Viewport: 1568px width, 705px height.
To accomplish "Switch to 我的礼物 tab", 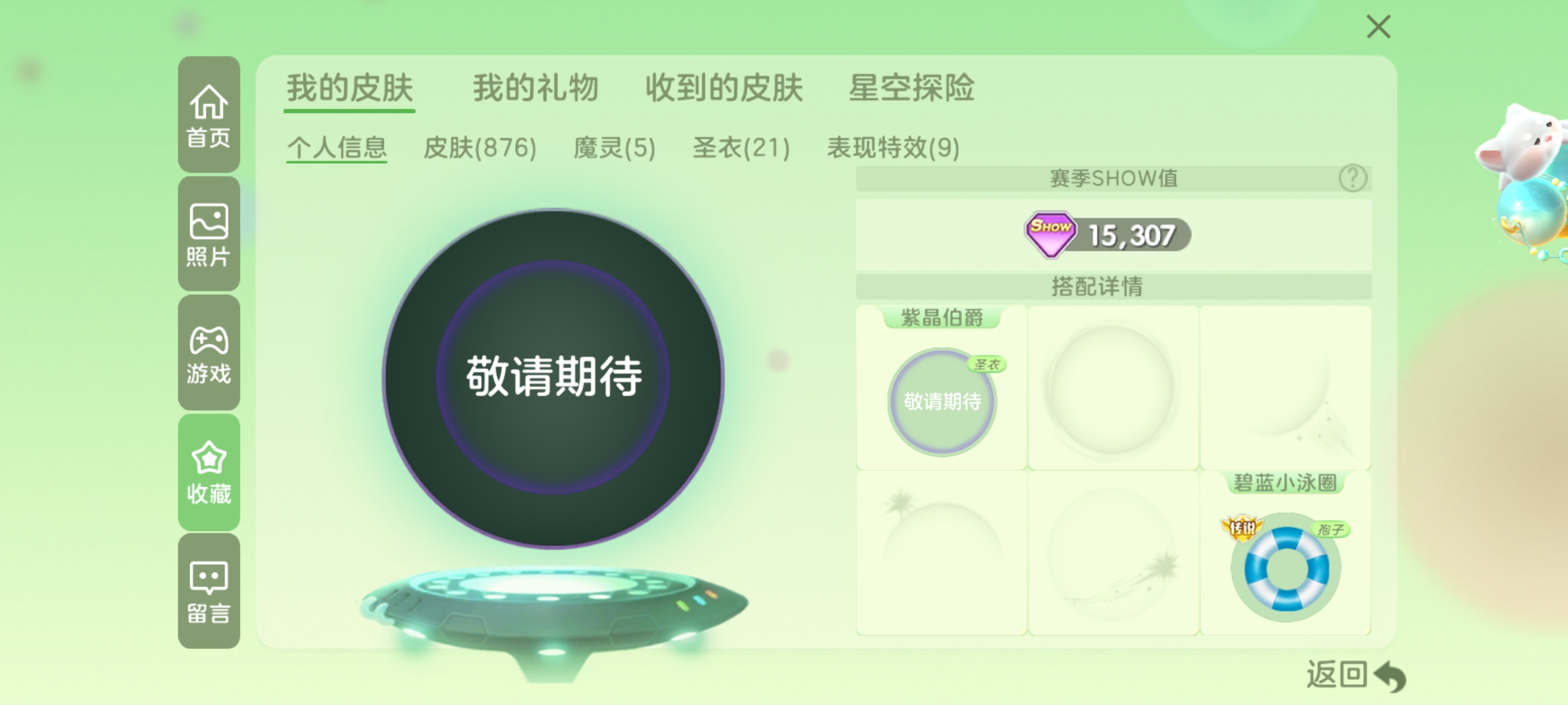I will pyautogui.click(x=535, y=88).
